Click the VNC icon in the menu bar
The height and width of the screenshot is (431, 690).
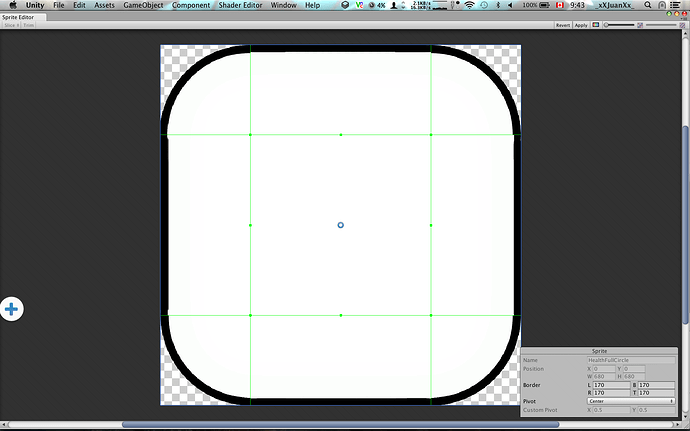360,5
